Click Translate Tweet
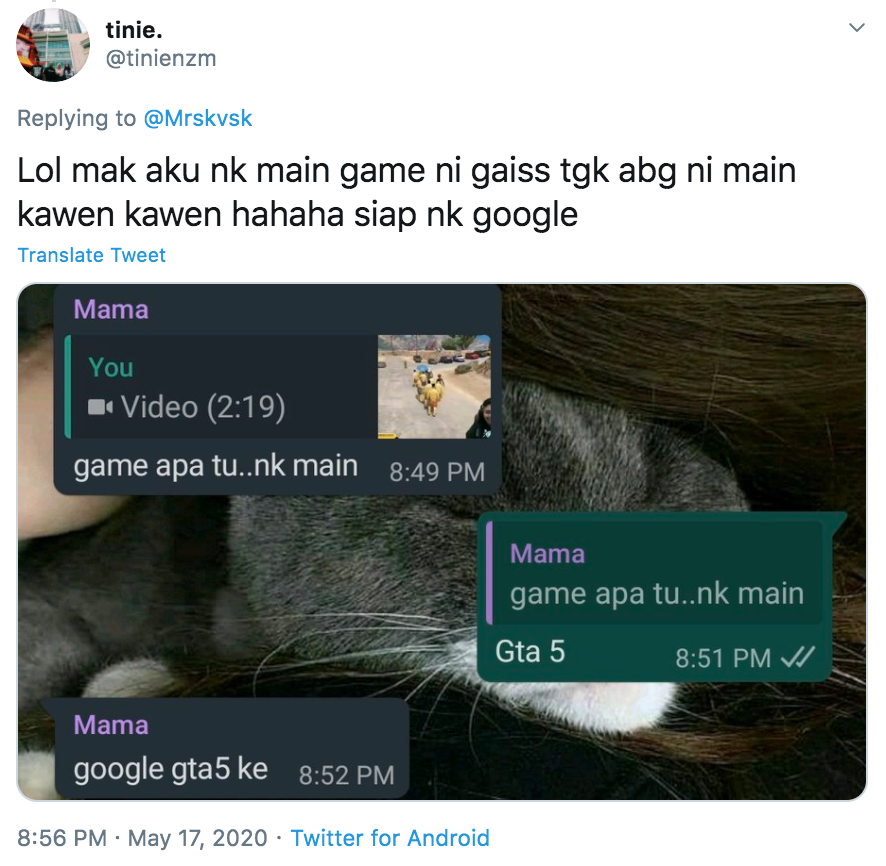 92,255
